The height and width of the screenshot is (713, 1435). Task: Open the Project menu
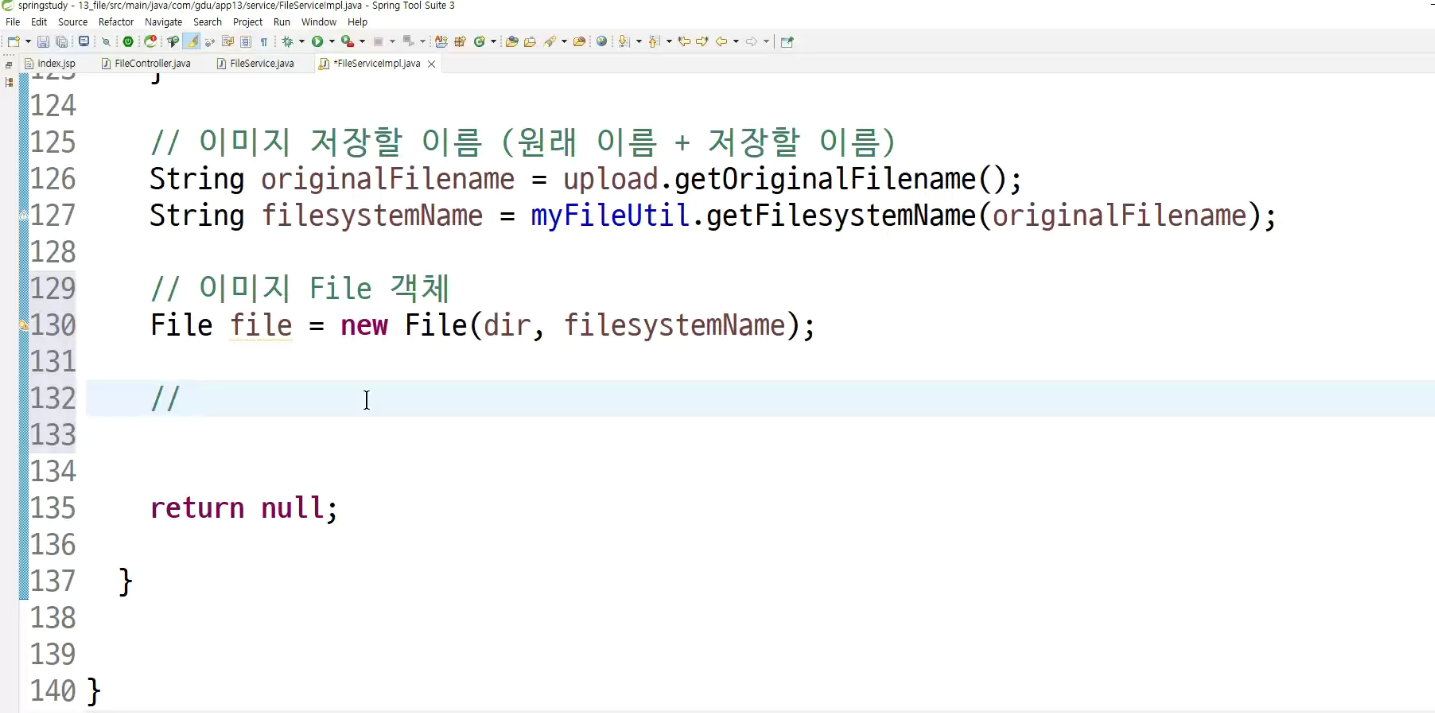(248, 22)
